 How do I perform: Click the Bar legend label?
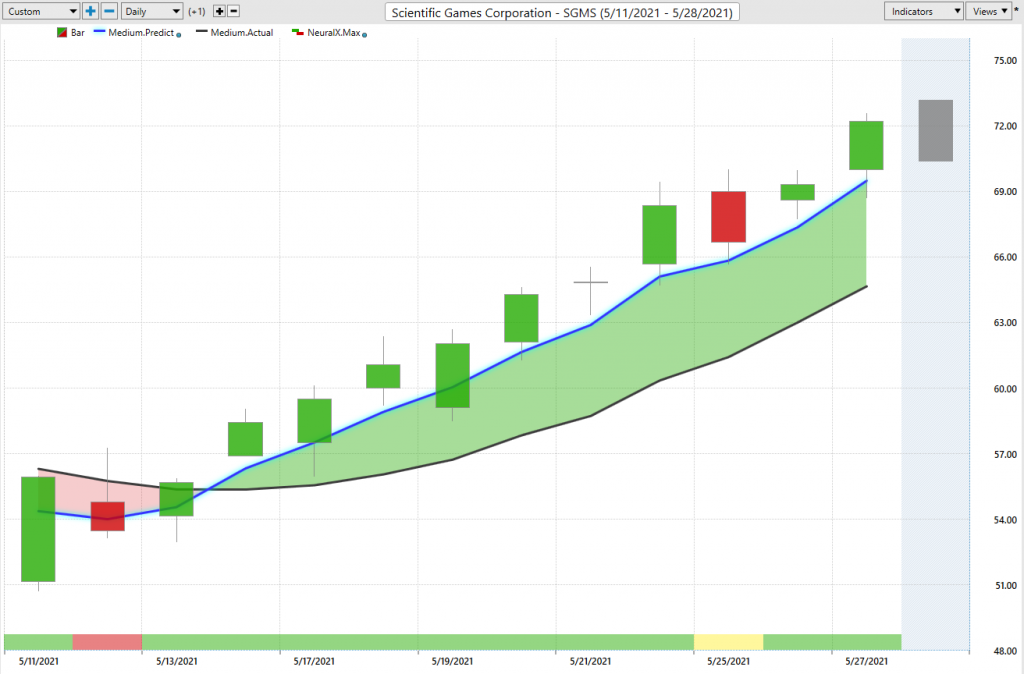[78, 33]
